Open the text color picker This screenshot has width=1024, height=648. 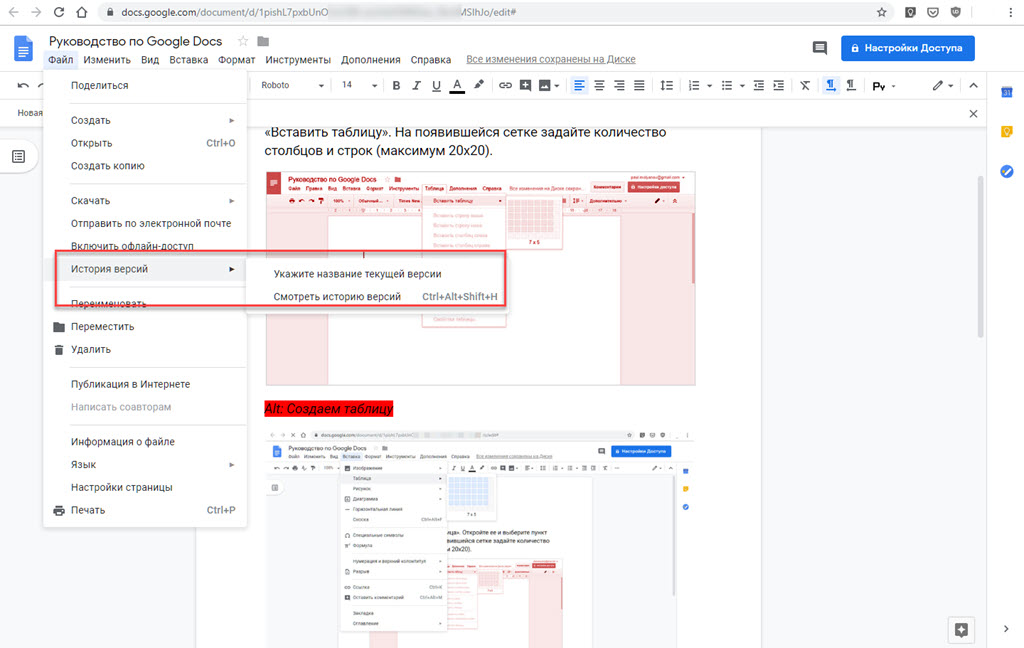click(x=457, y=86)
